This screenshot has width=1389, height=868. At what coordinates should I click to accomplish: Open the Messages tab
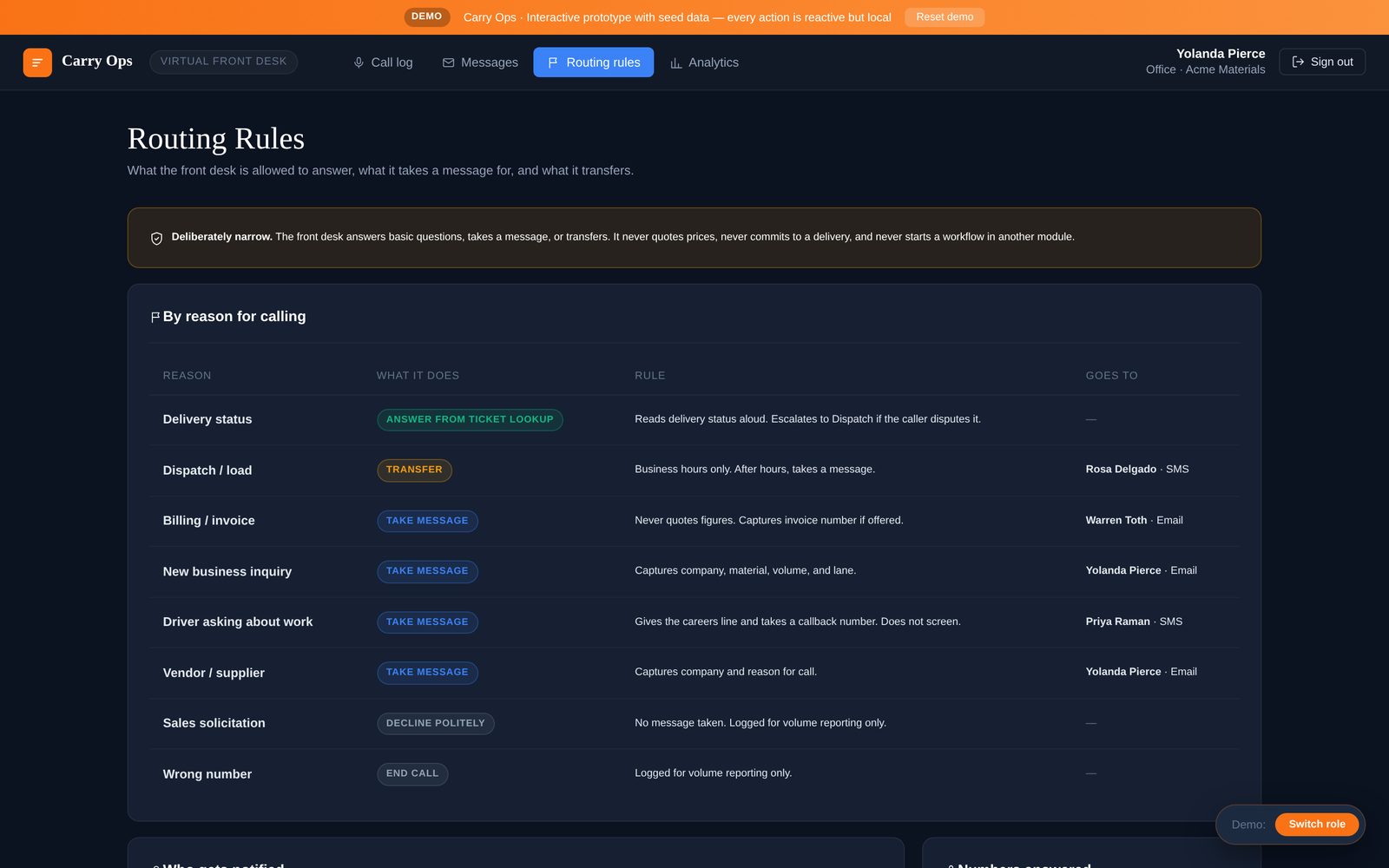(x=480, y=62)
